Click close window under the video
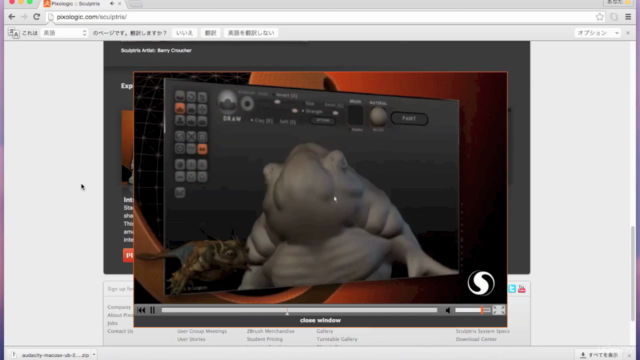This screenshot has width=640, height=360. (320, 320)
